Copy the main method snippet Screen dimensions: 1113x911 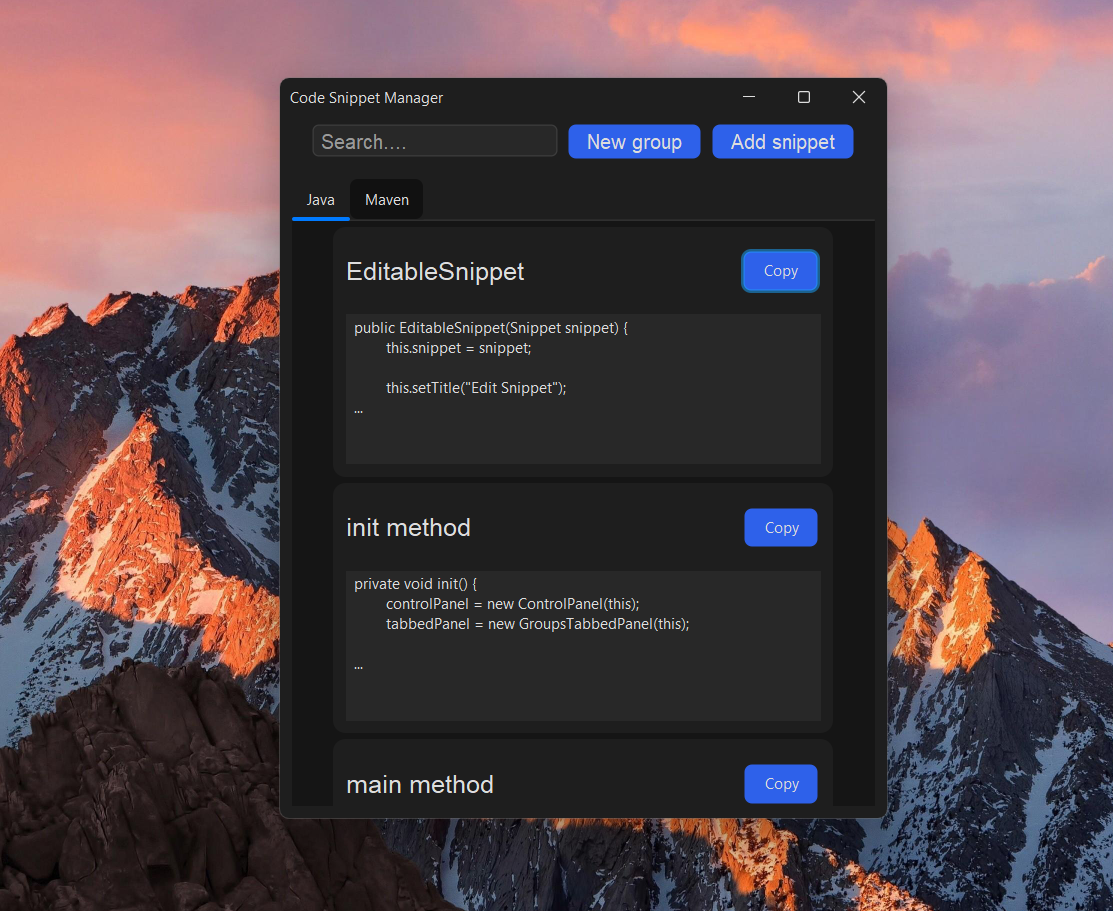click(x=781, y=784)
